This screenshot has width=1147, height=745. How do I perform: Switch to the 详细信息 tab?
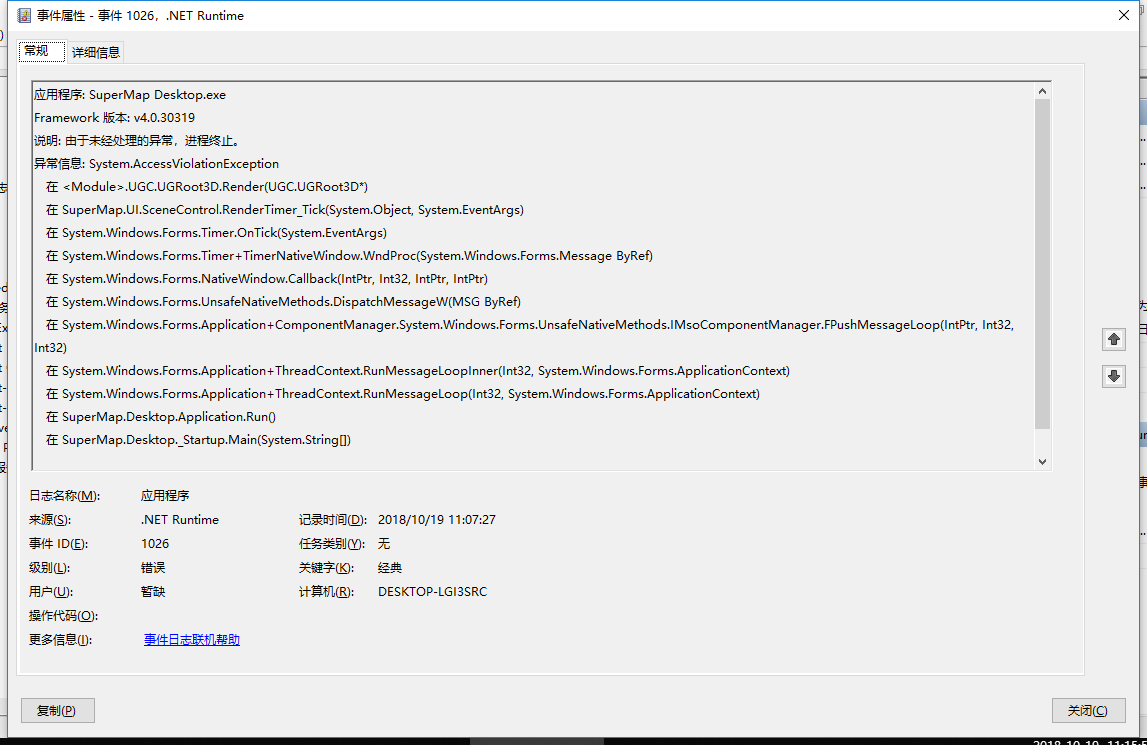coord(96,52)
